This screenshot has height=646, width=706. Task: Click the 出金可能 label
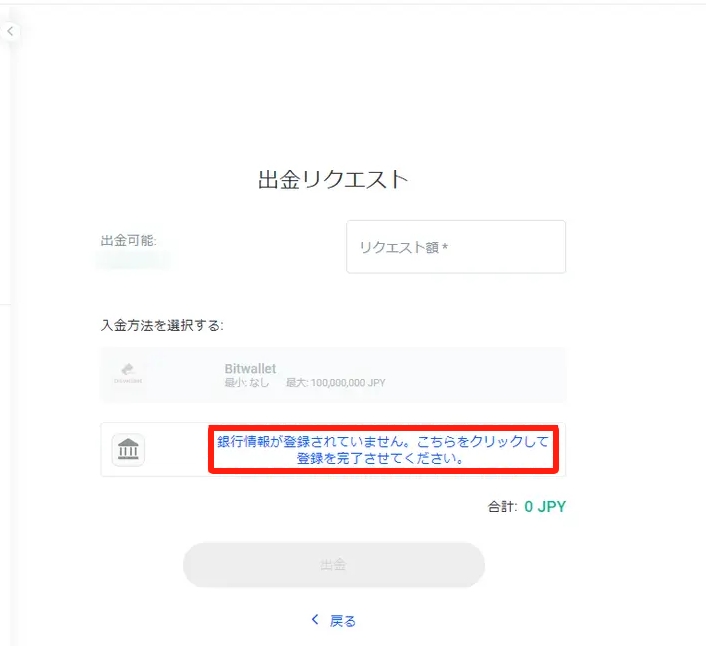[128, 241]
